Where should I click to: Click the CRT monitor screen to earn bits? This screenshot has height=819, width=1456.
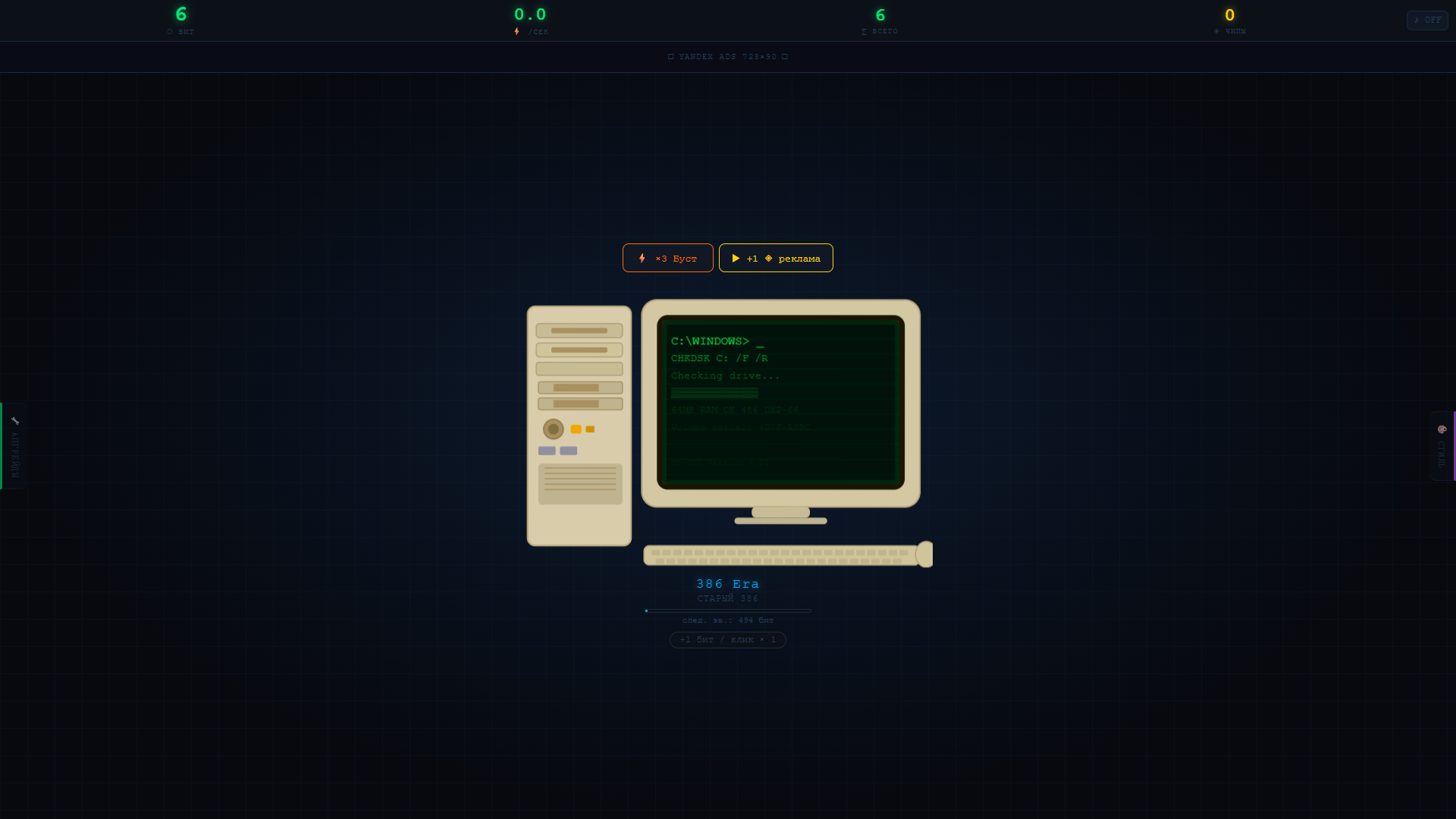pyautogui.click(x=780, y=402)
